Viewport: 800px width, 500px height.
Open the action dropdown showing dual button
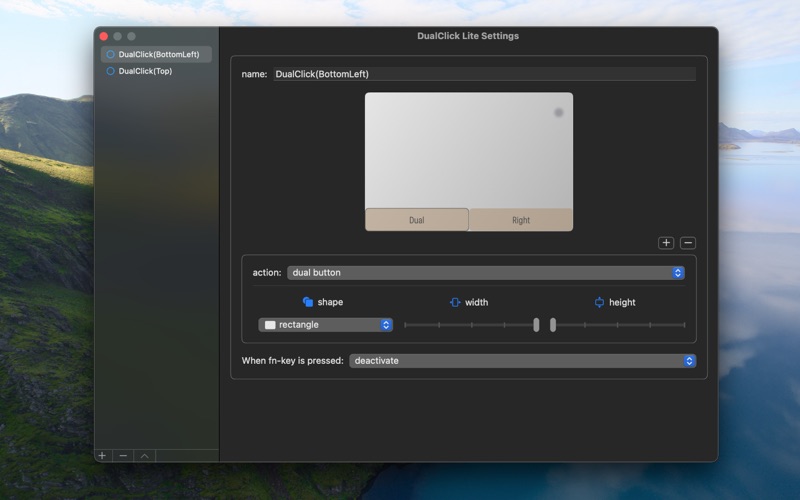(x=486, y=272)
